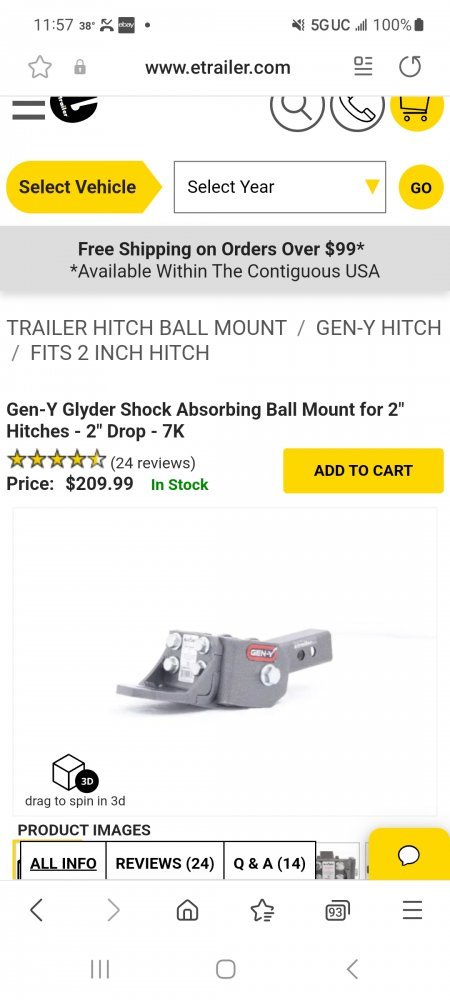Expand the Select Year dropdown

coord(280,187)
